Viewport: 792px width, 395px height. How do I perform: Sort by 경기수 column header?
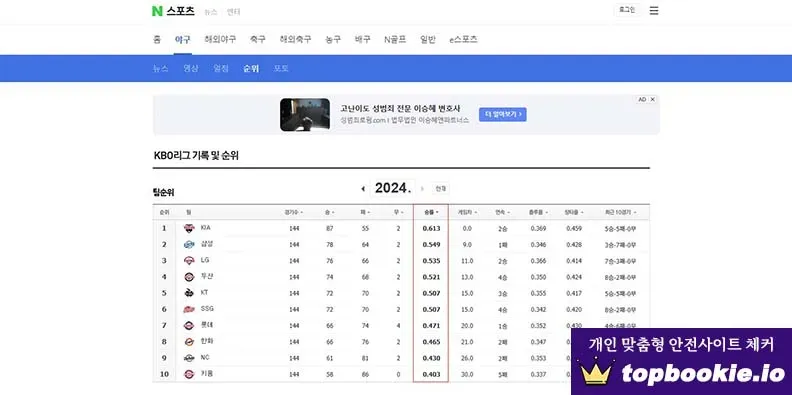(x=293, y=213)
